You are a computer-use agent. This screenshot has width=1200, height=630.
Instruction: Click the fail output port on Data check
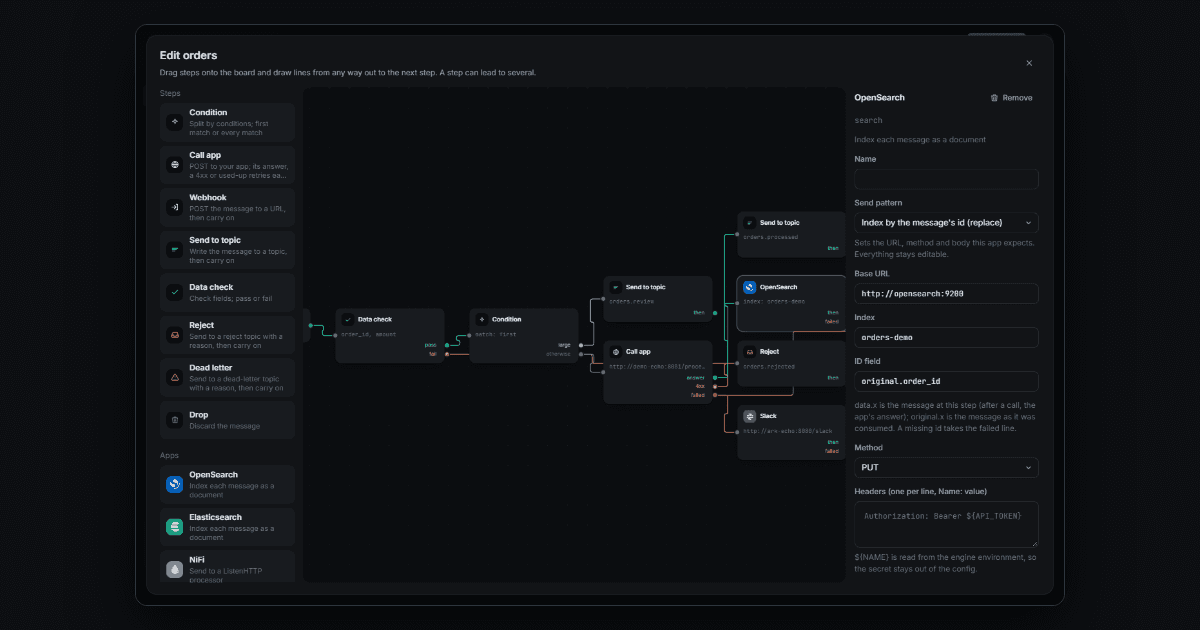[x=447, y=354]
